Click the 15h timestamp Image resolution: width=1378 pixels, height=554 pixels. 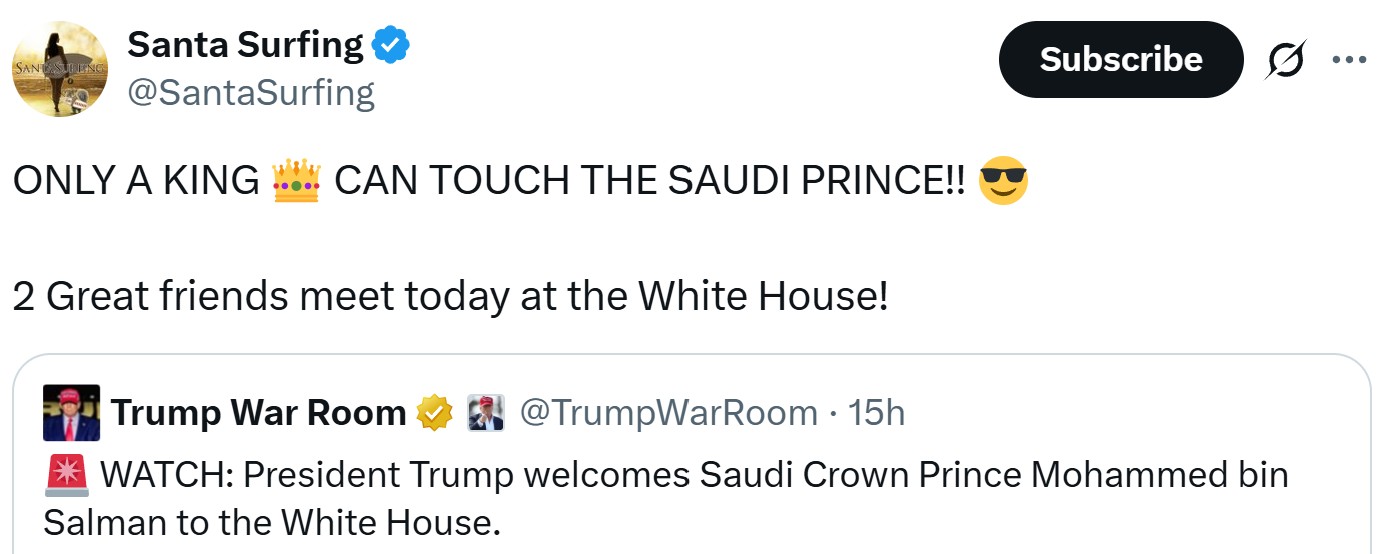[877, 413]
